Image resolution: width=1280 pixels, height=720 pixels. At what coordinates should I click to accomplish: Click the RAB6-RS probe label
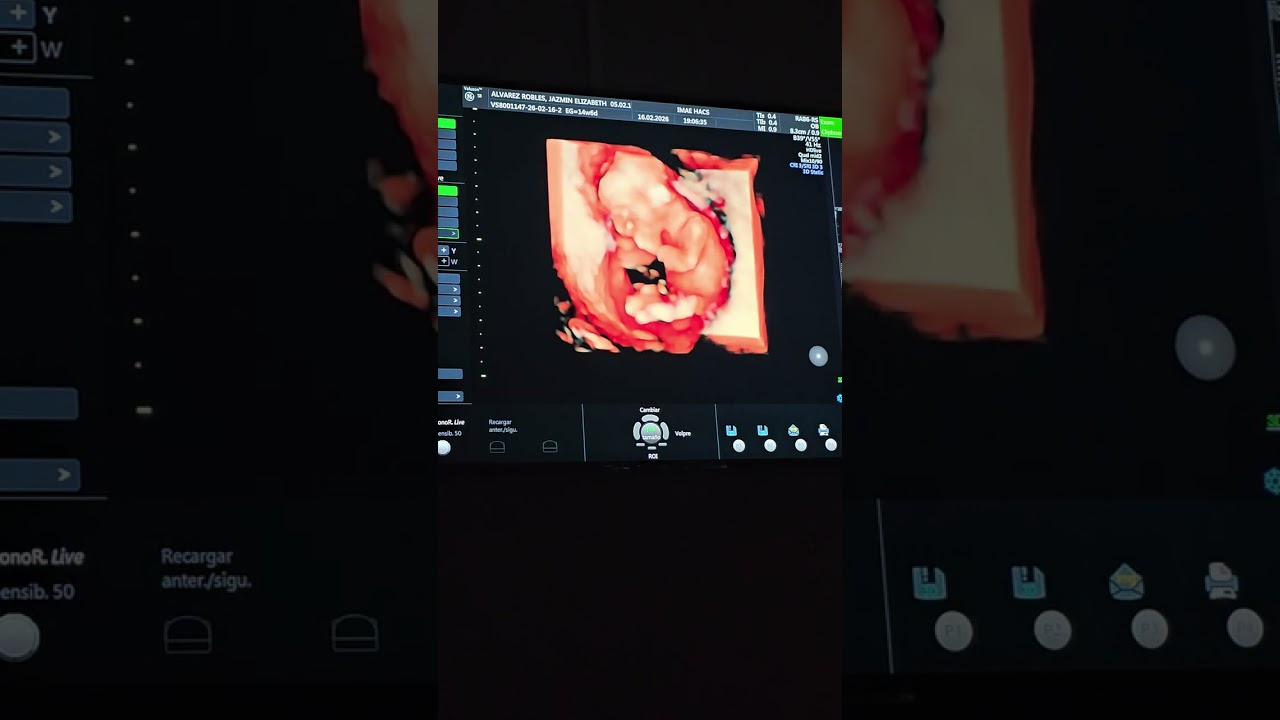point(806,119)
